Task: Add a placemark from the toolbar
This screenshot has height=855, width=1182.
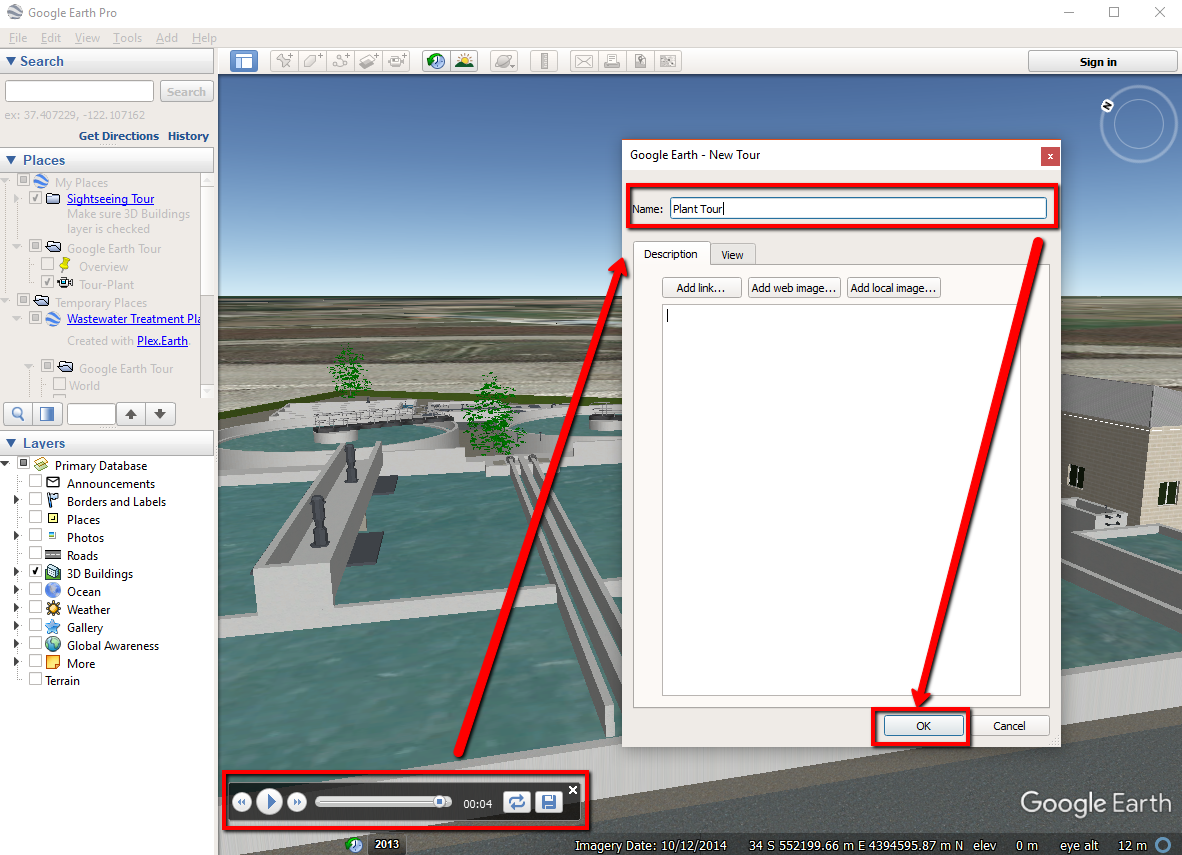Action: tap(284, 61)
